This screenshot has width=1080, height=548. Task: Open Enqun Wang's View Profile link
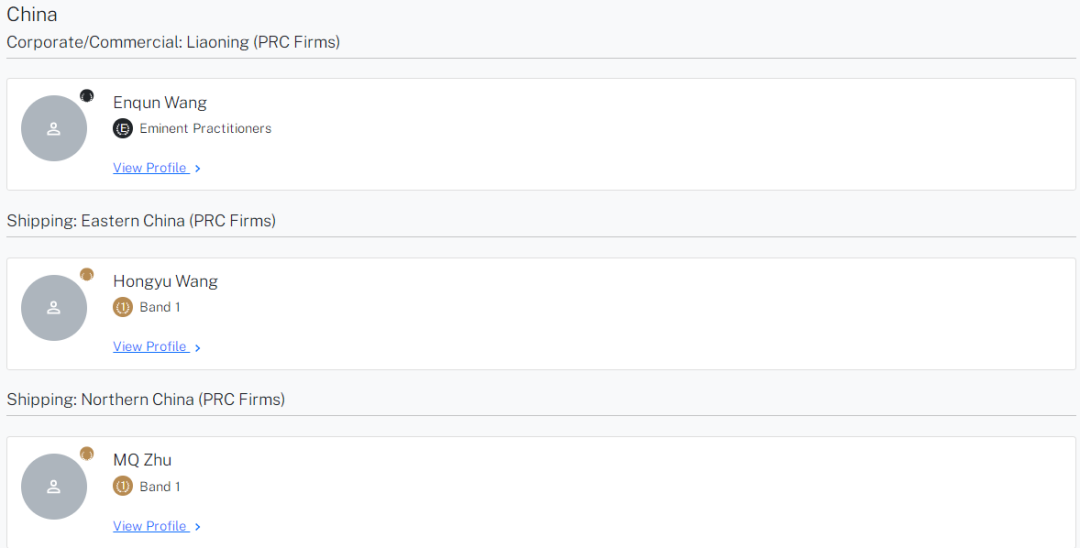150,168
